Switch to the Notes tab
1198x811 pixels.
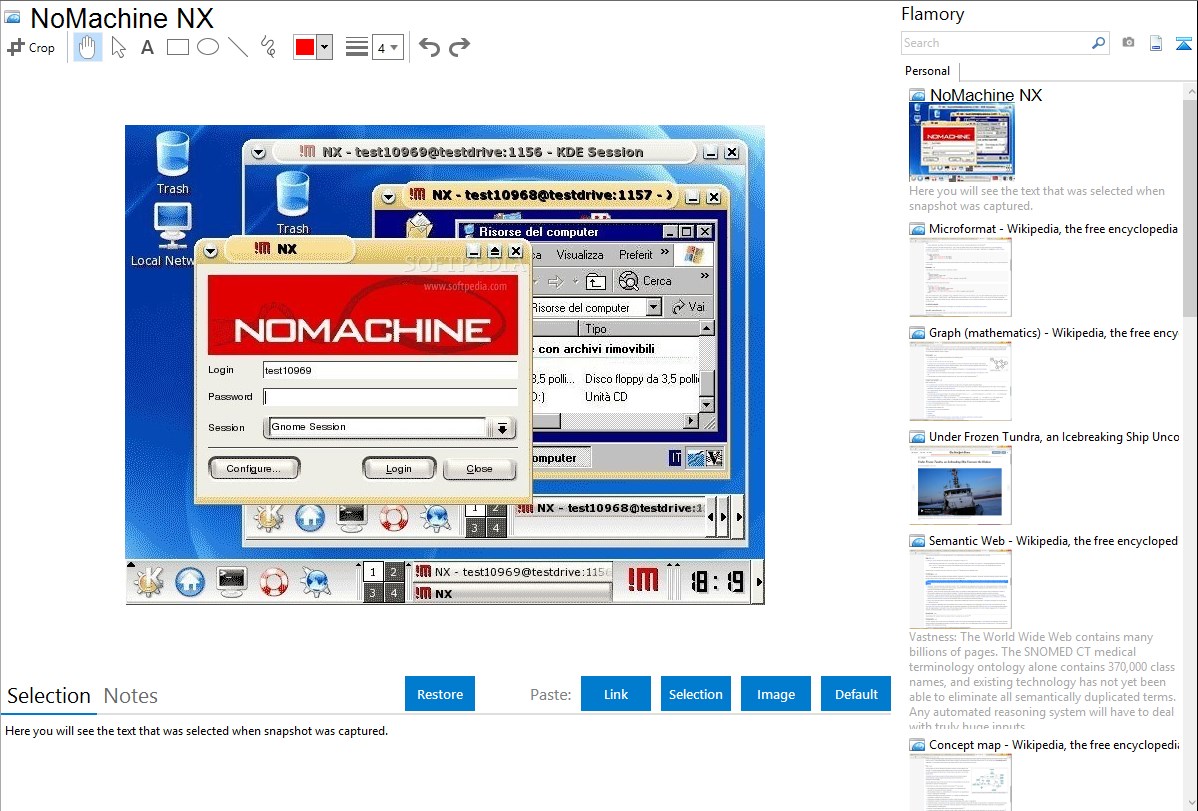click(x=131, y=696)
